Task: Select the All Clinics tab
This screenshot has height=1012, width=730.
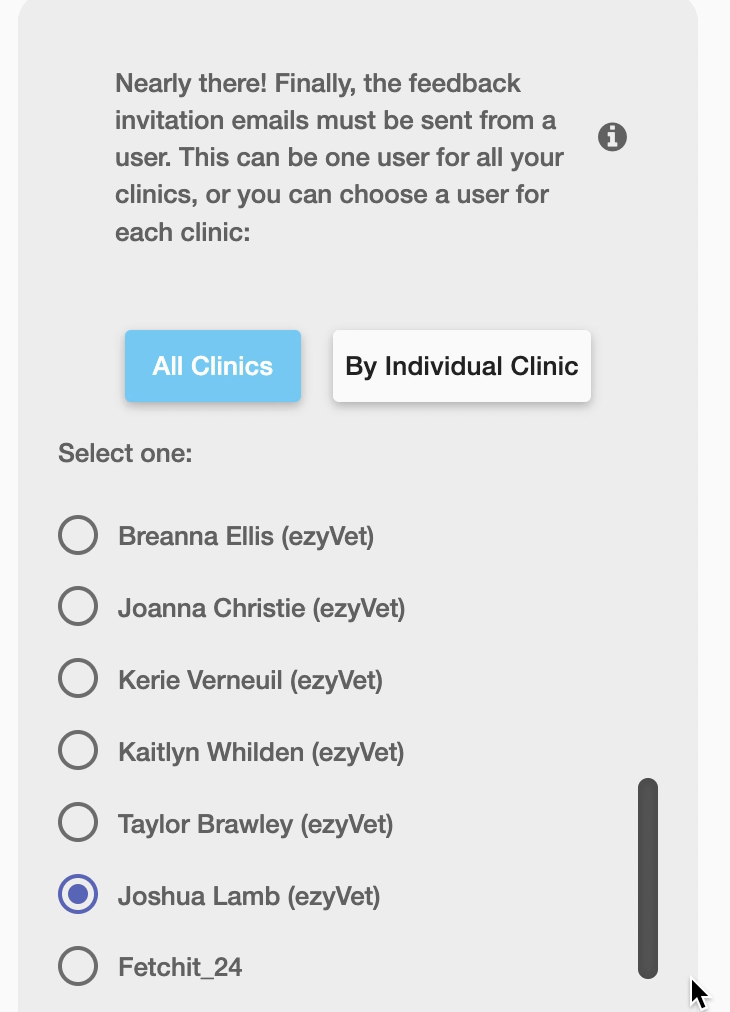Action: [x=213, y=366]
